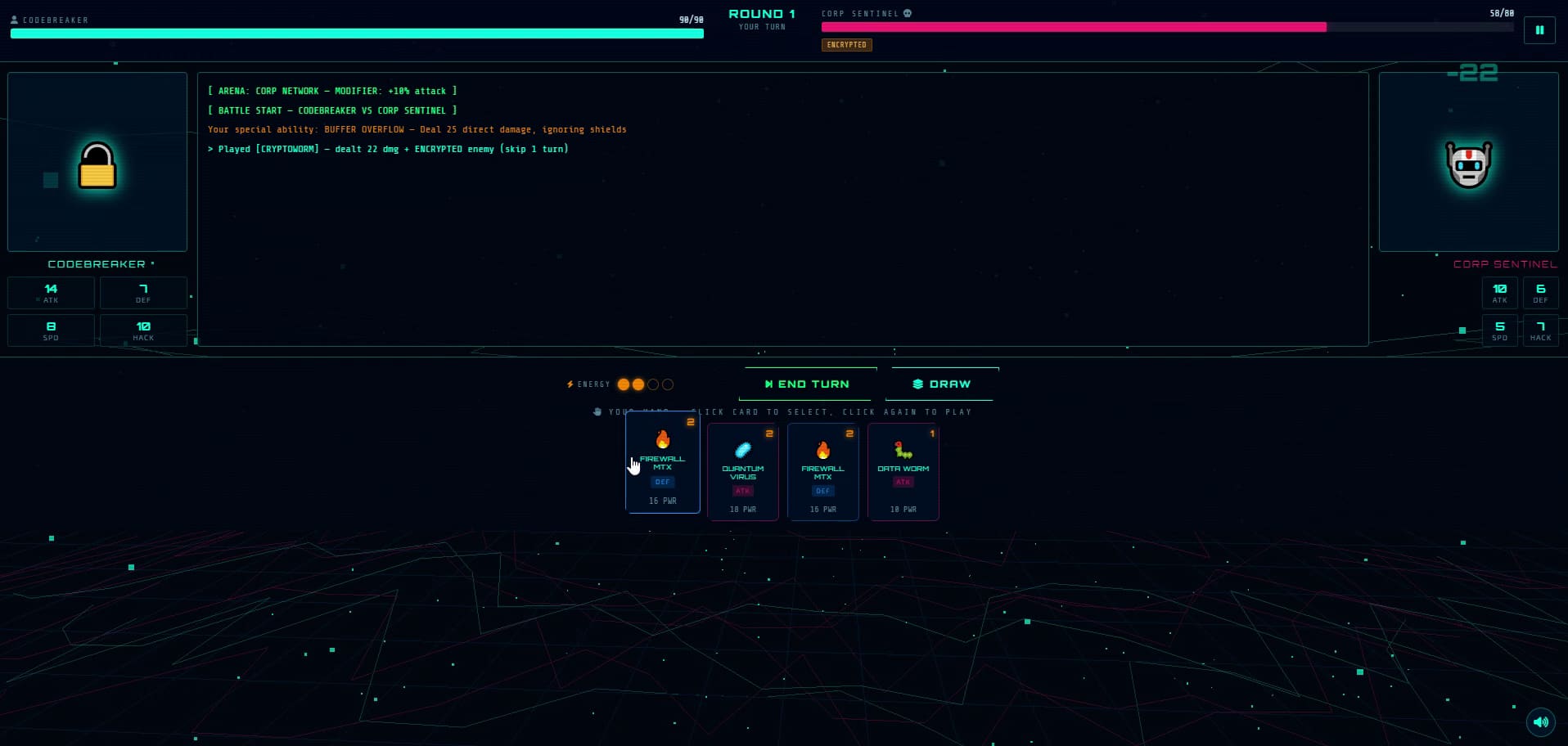Viewport: 1568px width, 746px height.
Task: Click the 18 PWR value on Quantum Virus
Action: tap(742, 509)
